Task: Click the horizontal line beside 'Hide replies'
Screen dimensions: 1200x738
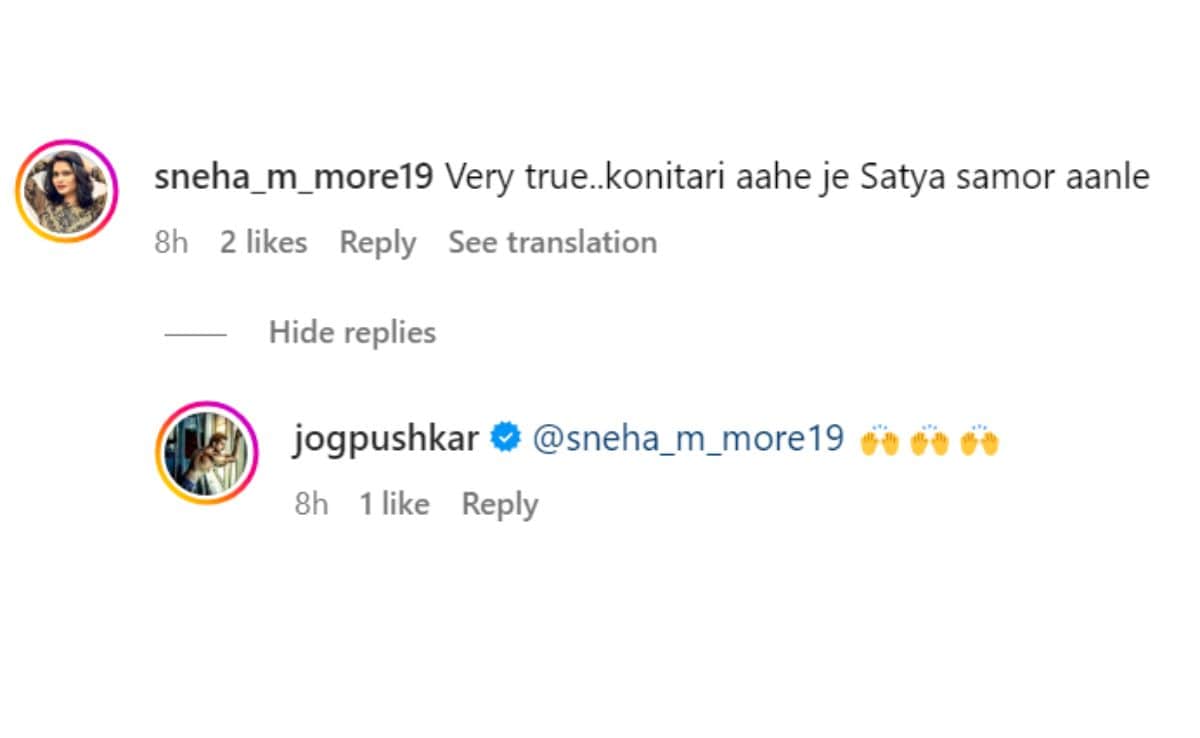Action: pos(195,333)
